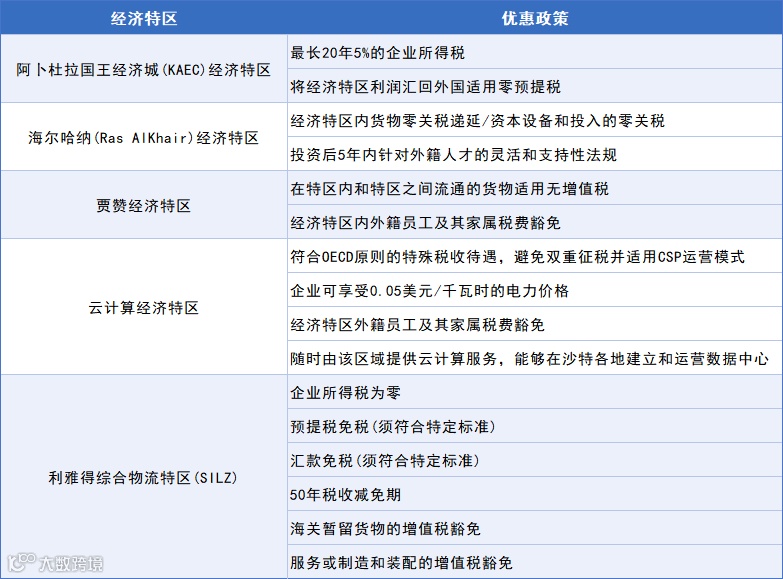Select the 最长20年5%的企业所得税 cell

pyautogui.click(x=535, y=52)
